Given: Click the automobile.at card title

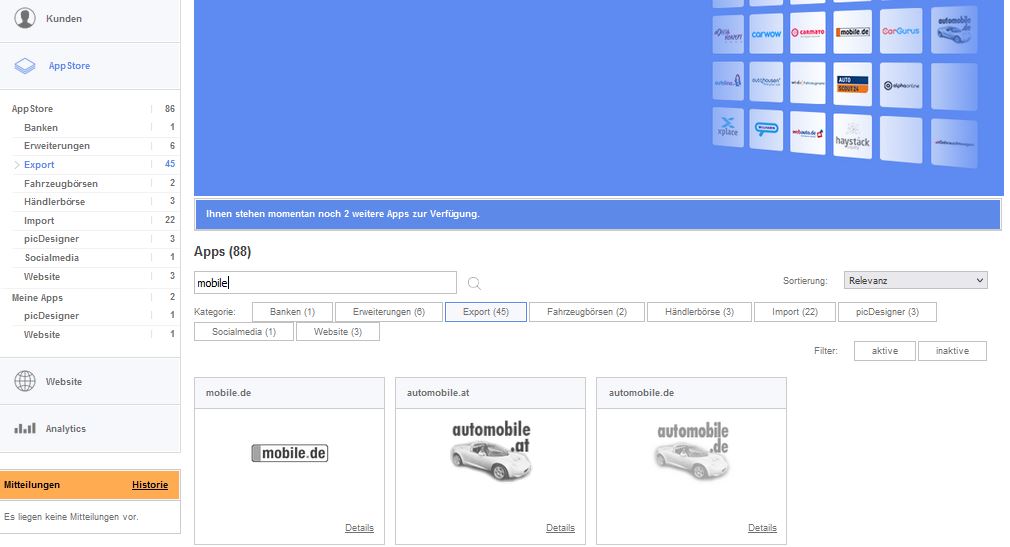Looking at the screenshot, I should coord(437,392).
